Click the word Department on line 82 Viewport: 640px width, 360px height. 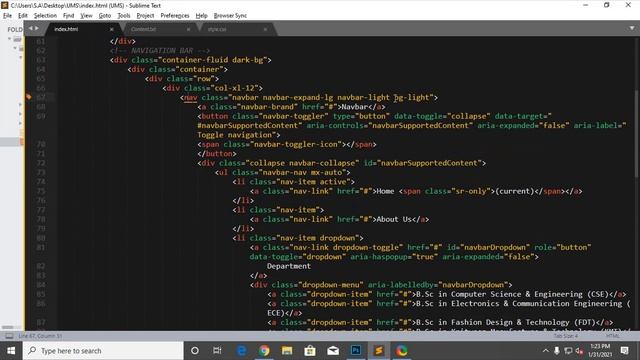(x=289, y=266)
